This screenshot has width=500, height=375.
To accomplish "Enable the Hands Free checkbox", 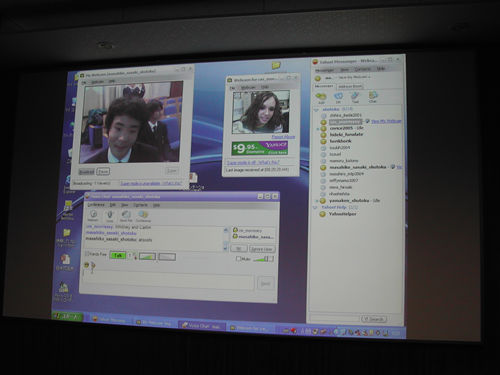I will pos(87,254).
